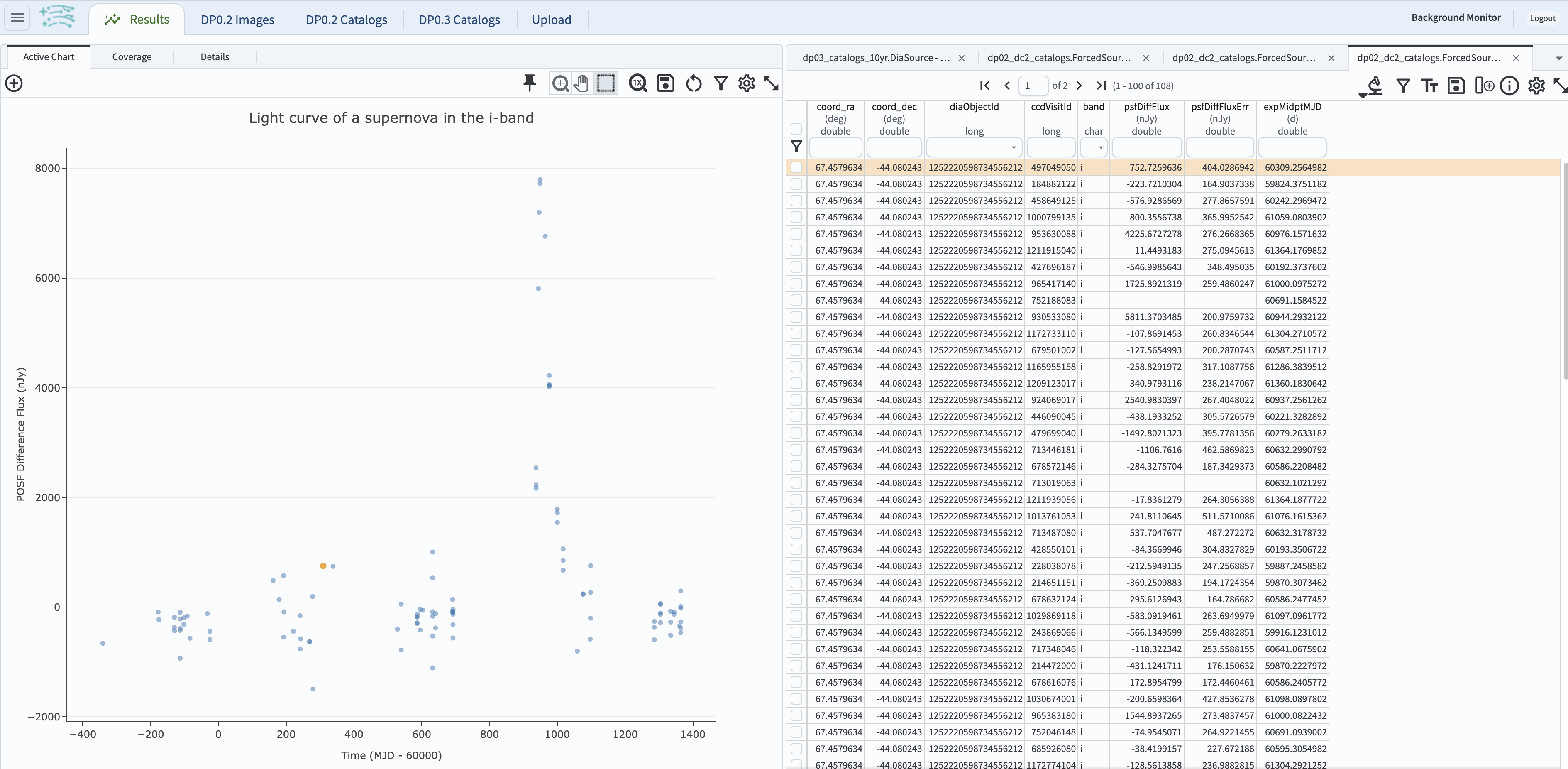This screenshot has height=769, width=1568.
Task: Select the pan tool on the chart toolbar
Action: click(x=581, y=83)
